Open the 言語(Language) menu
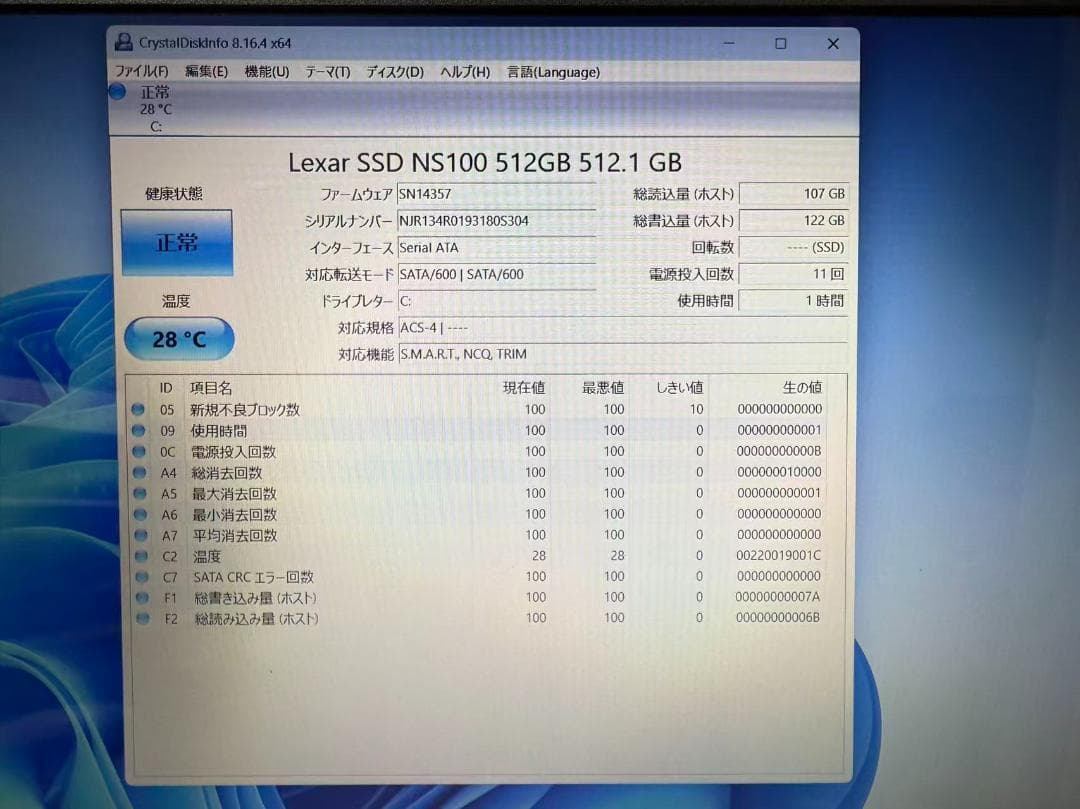 coord(552,72)
